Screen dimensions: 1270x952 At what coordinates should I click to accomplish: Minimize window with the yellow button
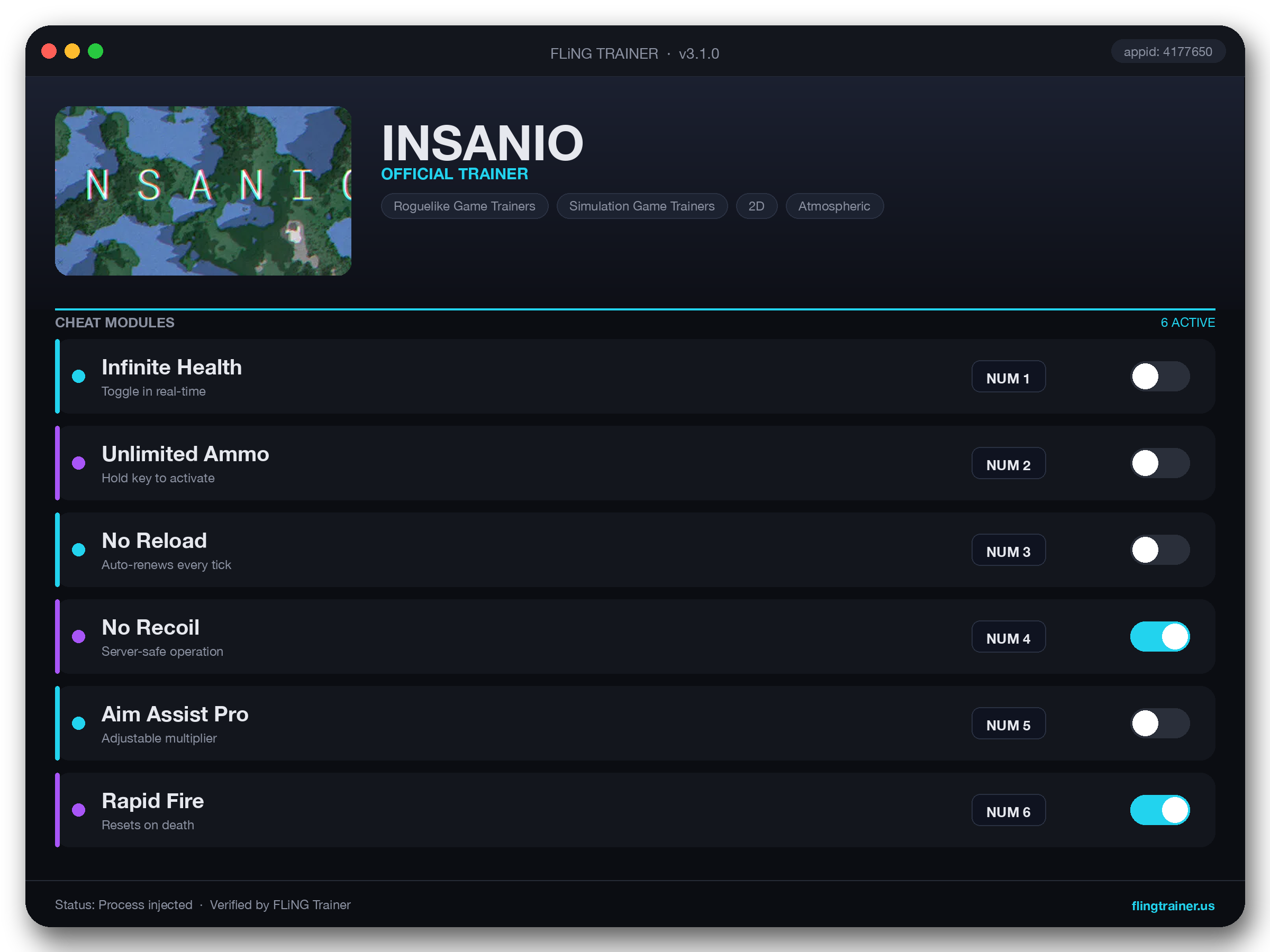click(x=72, y=52)
